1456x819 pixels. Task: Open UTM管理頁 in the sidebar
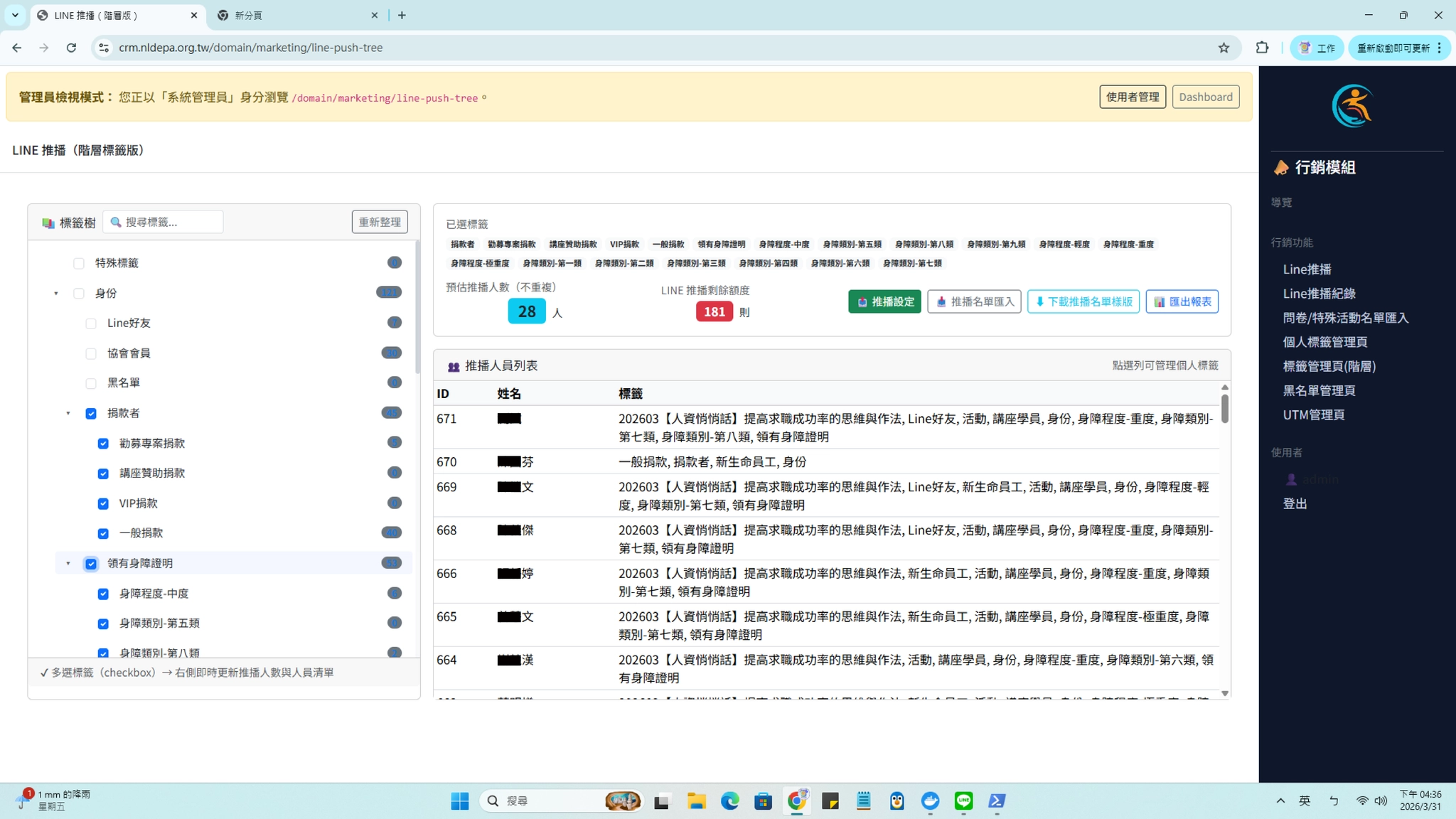[x=1314, y=414]
